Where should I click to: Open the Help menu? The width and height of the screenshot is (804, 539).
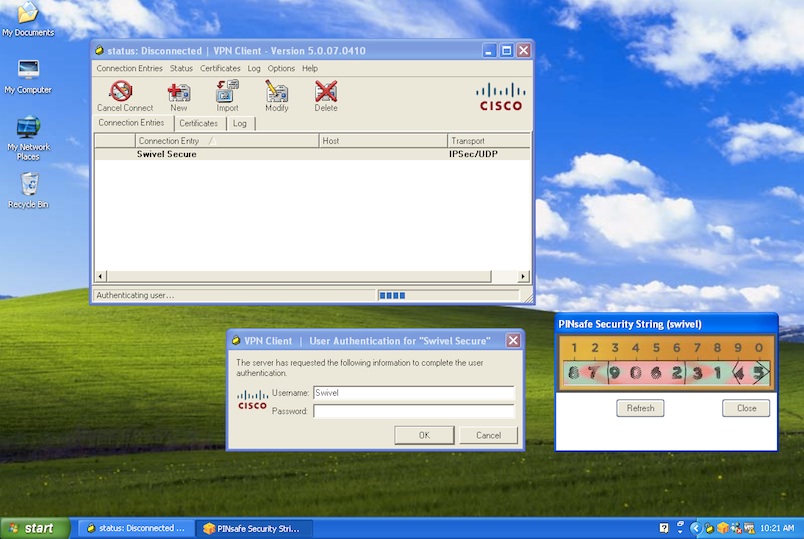tap(310, 68)
